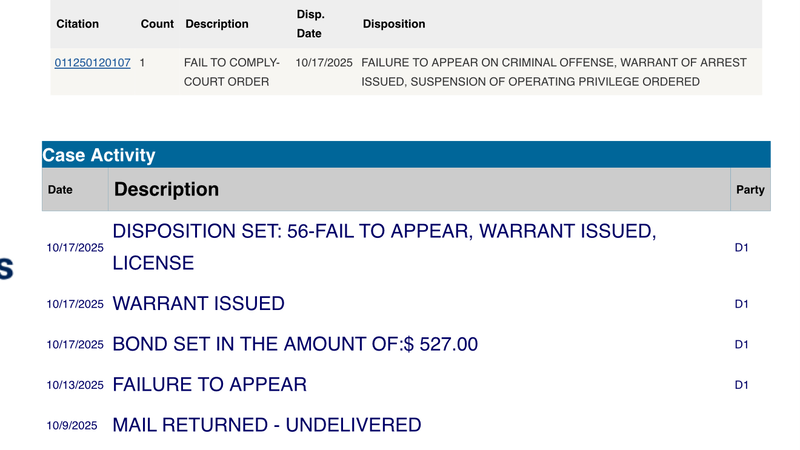Select the FAILURE TO APPEAR activity entry
This screenshot has height=450, width=800.
[x=210, y=385]
